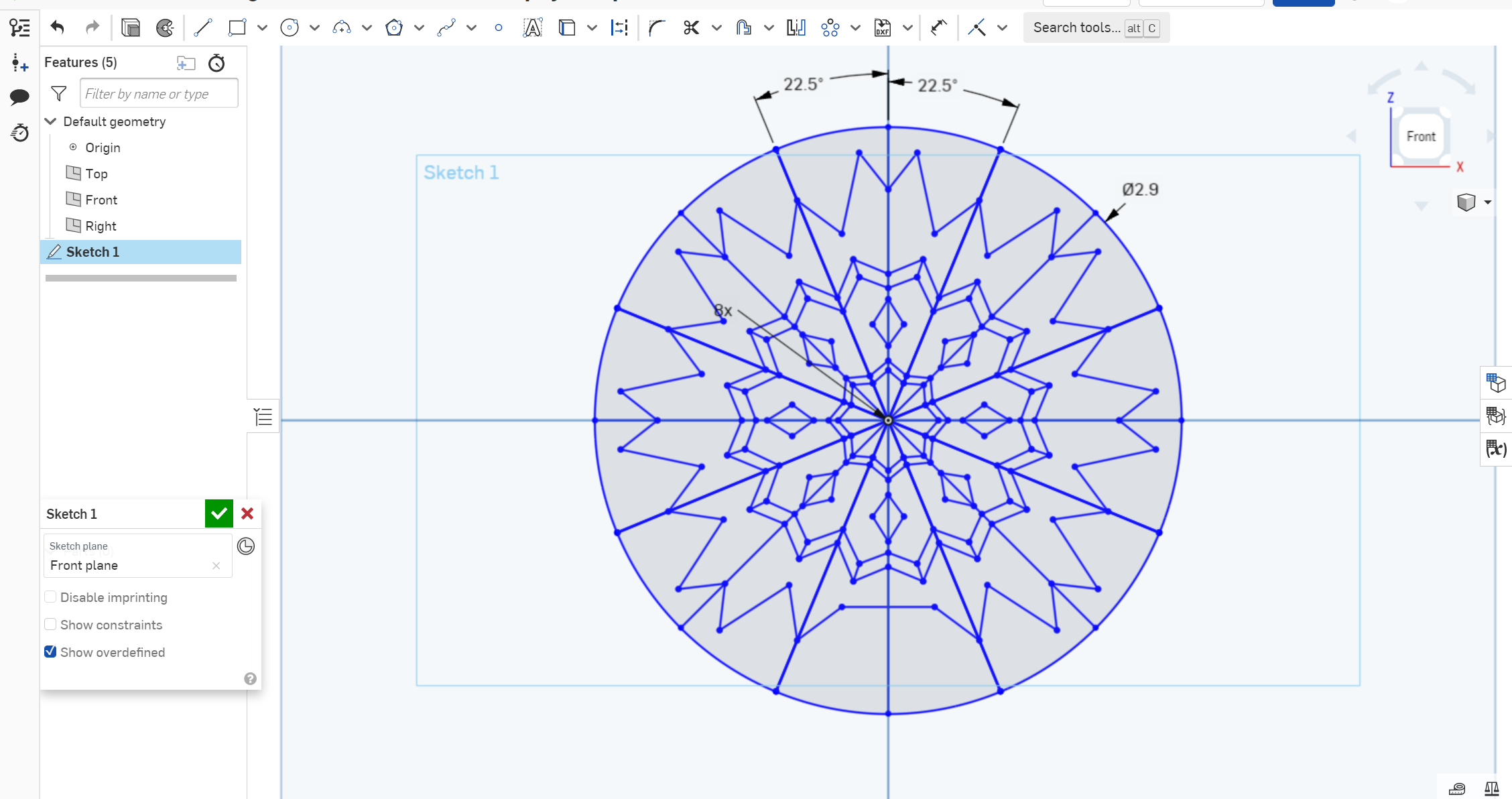This screenshot has width=1512, height=799.
Task: Confirm Sketch 1 with green checkmark
Action: 219,513
